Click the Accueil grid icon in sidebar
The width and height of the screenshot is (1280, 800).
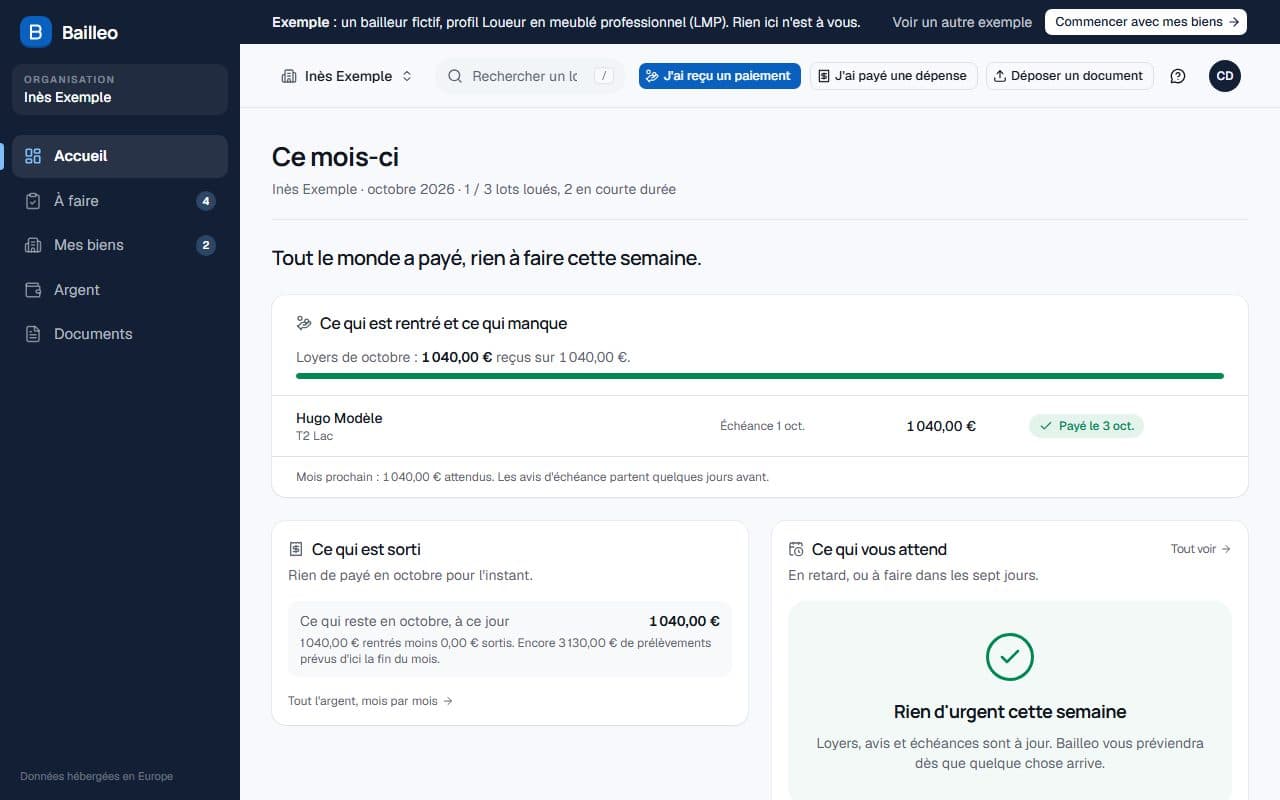(x=33, y=156)
